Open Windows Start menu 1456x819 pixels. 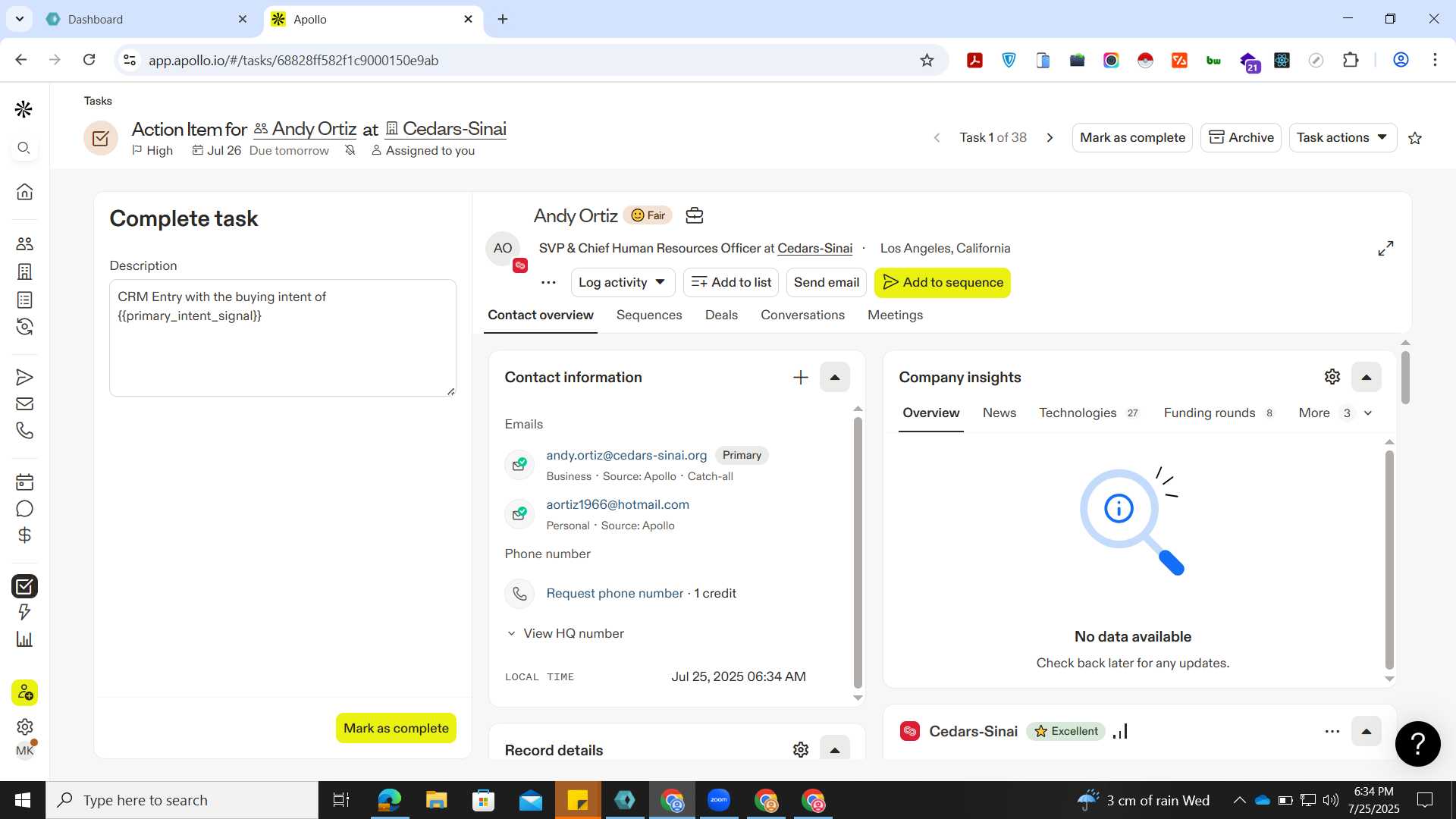click(23, 801)
